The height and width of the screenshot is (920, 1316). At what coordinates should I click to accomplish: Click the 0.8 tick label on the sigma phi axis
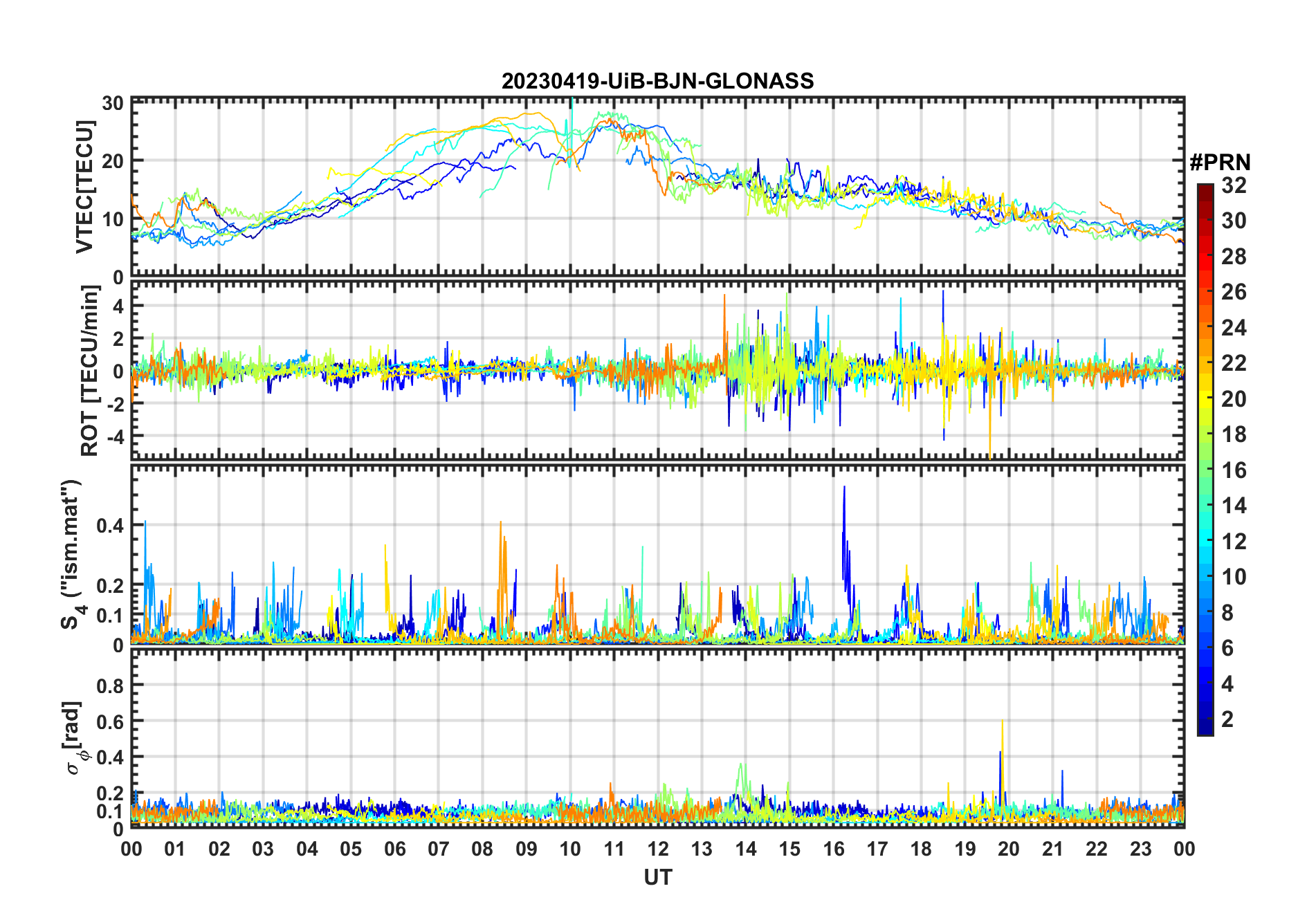[x=109, y=686]
